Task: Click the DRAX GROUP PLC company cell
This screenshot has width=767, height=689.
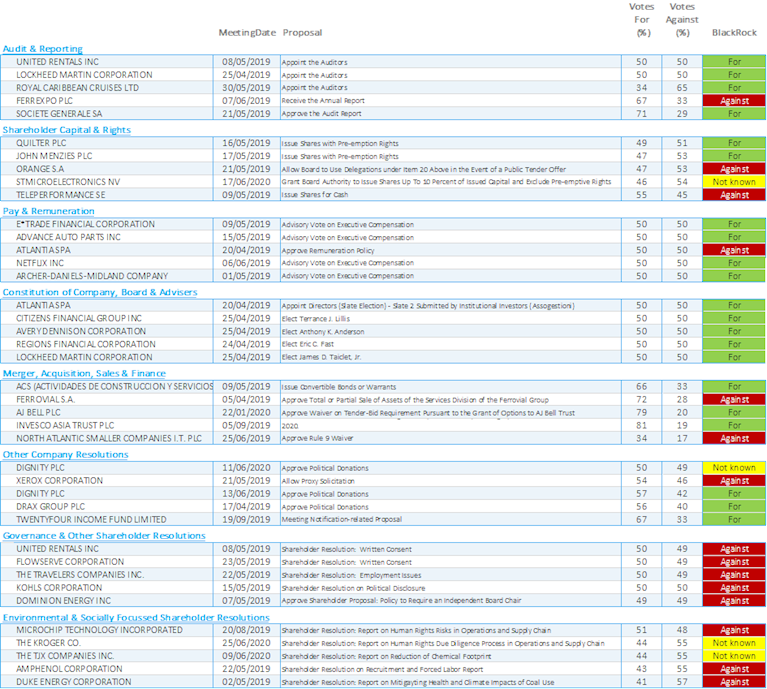Action: (107, 507)
